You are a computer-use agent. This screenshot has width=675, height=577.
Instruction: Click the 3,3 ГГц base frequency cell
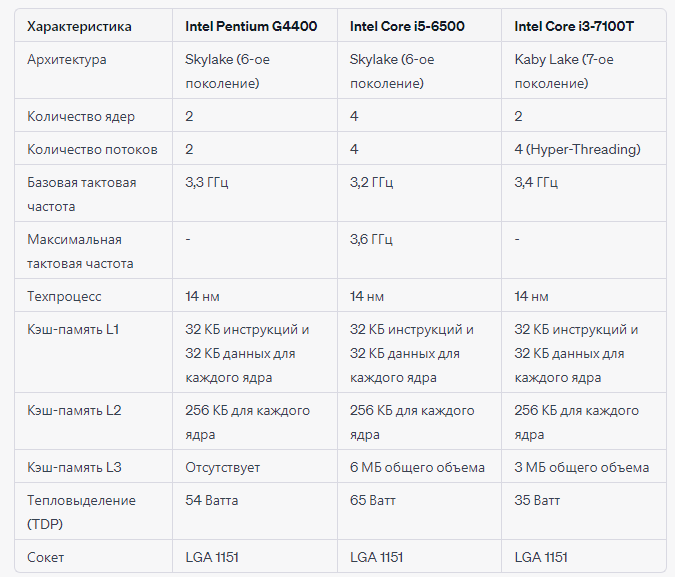tap(207, 182)
